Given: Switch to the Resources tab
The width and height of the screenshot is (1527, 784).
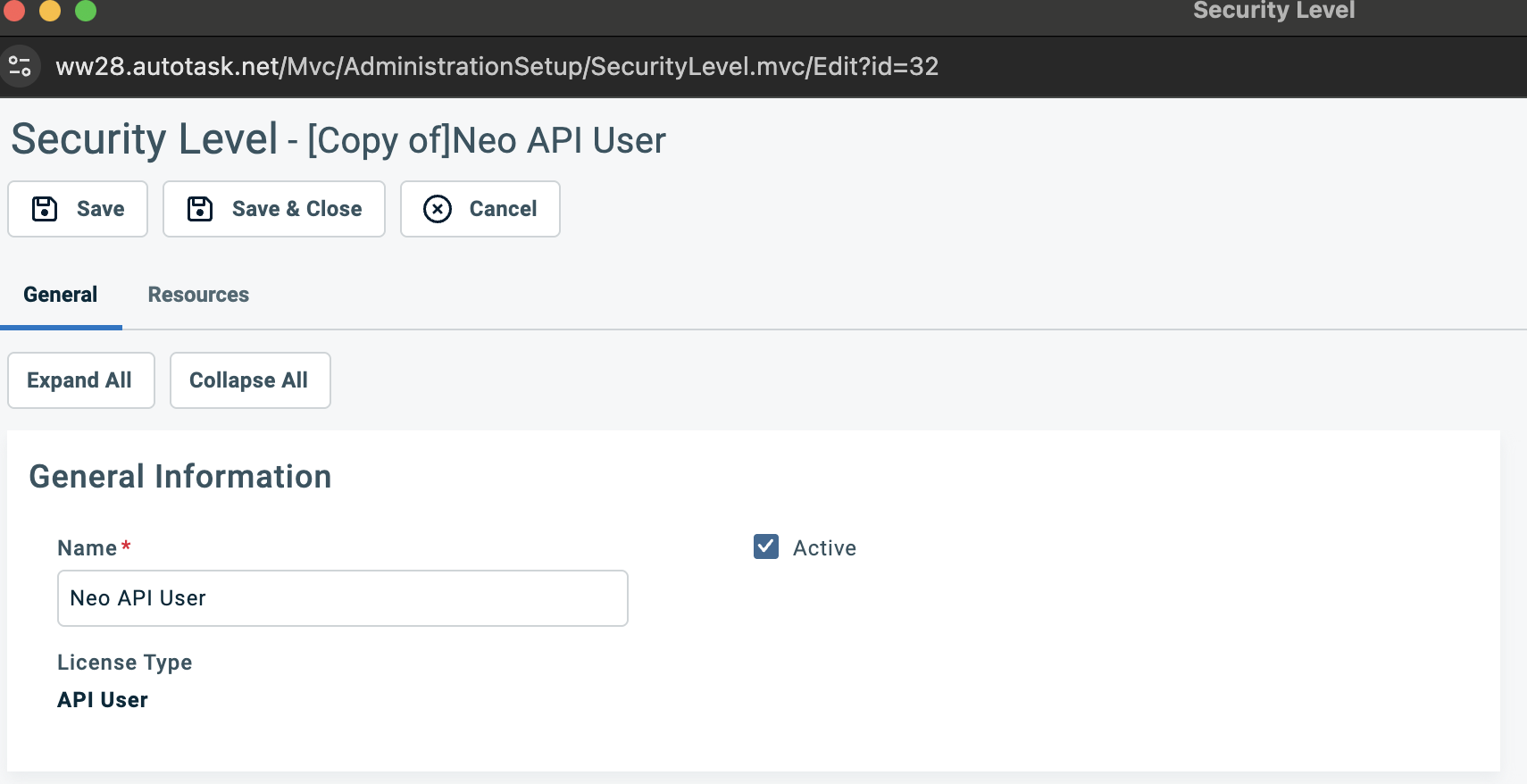Looking at the screenshot, I should pos(198,295).
